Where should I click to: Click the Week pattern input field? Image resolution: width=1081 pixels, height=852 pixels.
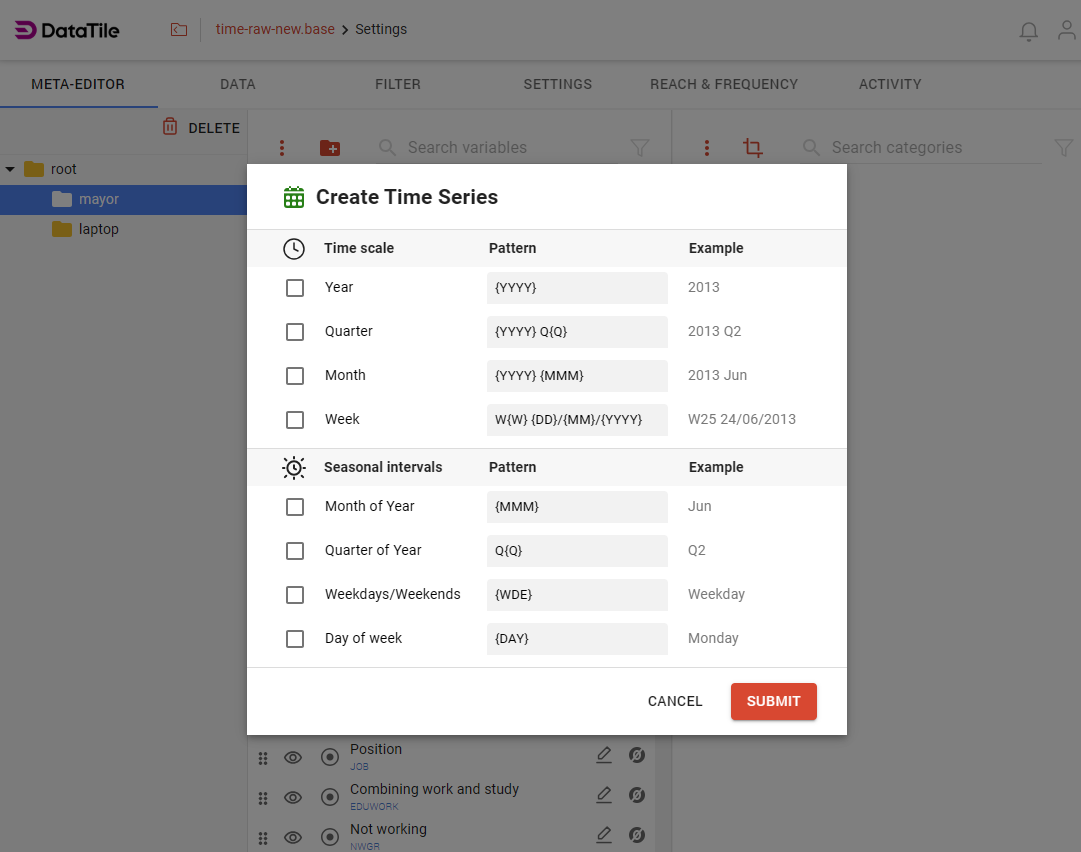(577, 420)
